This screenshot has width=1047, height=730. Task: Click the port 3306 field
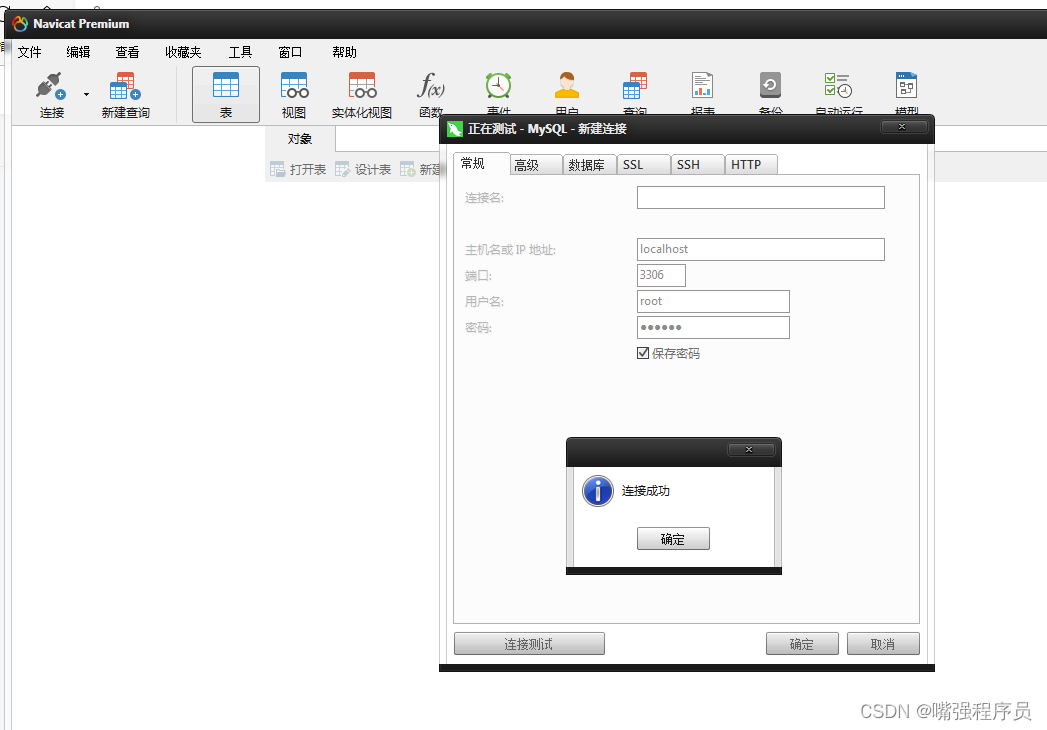click(x=661, y=275)
